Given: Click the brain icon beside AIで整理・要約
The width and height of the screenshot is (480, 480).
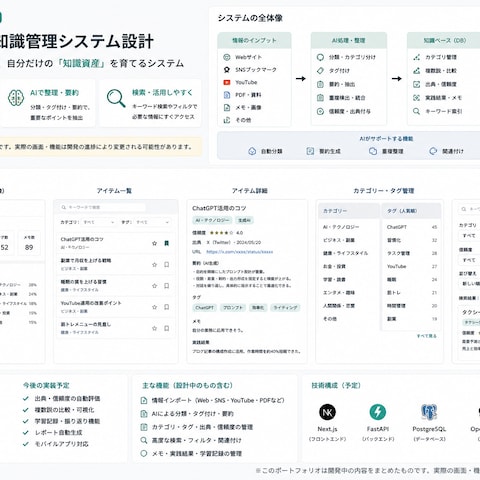Looking at the screenshot, I should tap(16, 98).
